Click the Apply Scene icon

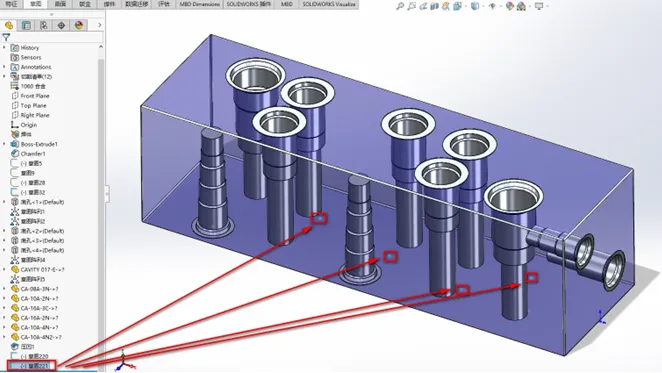point(521,6)
